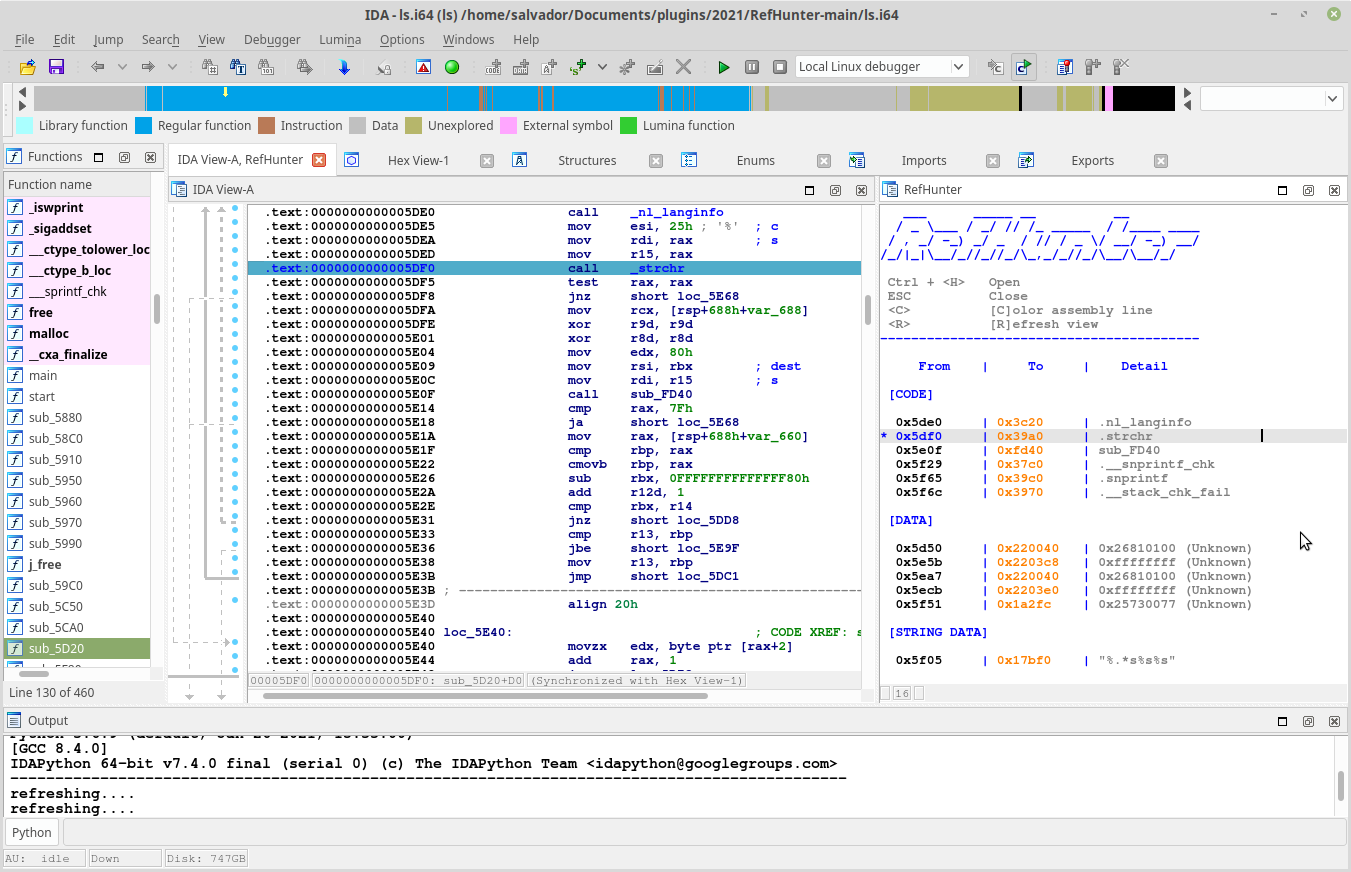Toggle floating for the RefHunter panel
Image resolution: width=1351 pixels, height=872 pixels.
point(1308,190)
